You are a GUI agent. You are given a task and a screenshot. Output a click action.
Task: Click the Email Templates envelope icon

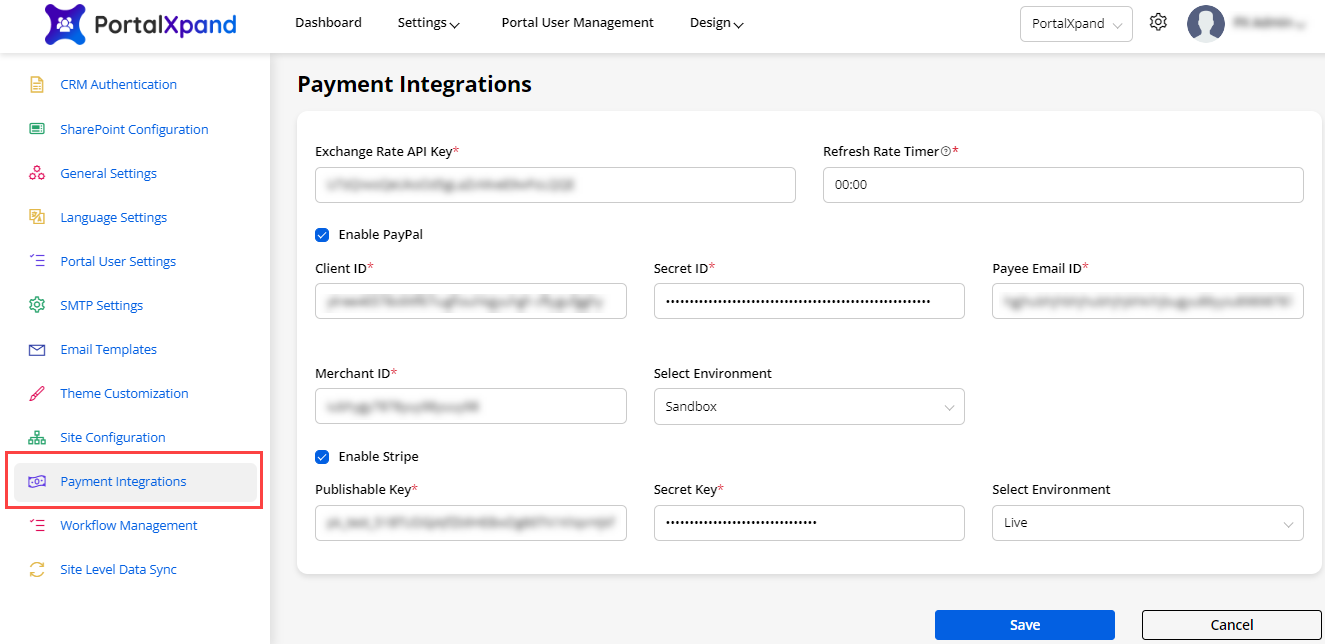pyautogui.click(x=37, y=350)
